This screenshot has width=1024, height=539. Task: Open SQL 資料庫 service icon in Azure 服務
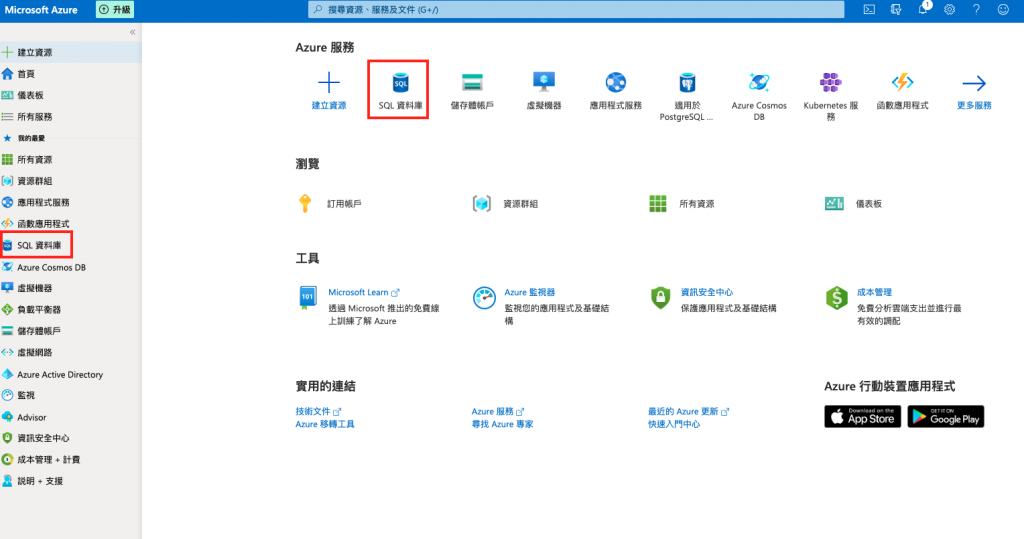click(400, 82)
